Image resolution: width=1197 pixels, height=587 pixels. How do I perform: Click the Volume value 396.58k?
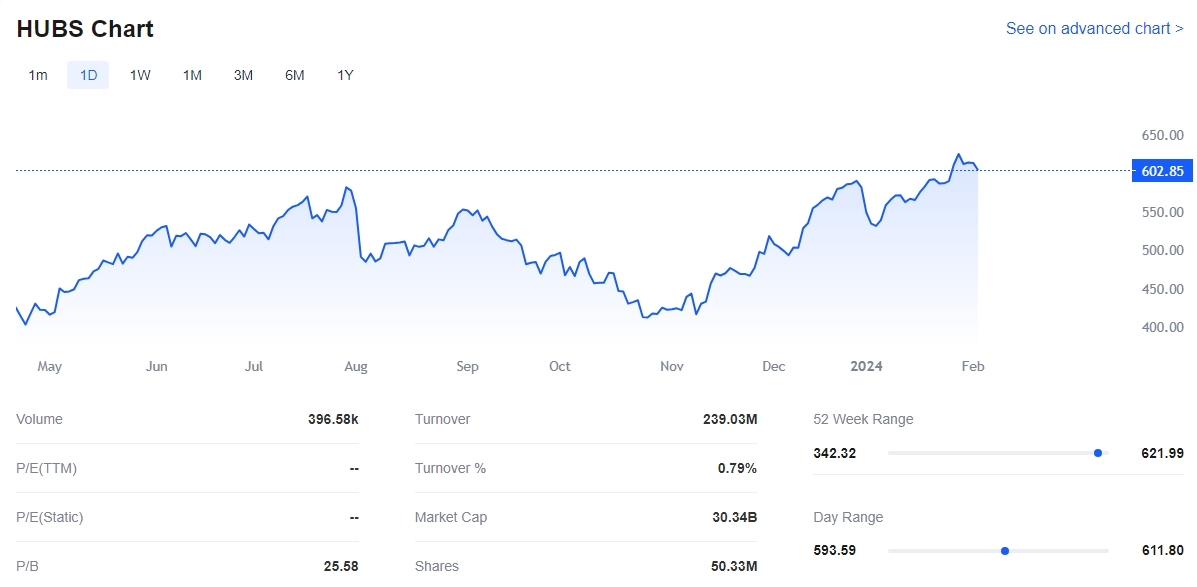tap(333, 420)
